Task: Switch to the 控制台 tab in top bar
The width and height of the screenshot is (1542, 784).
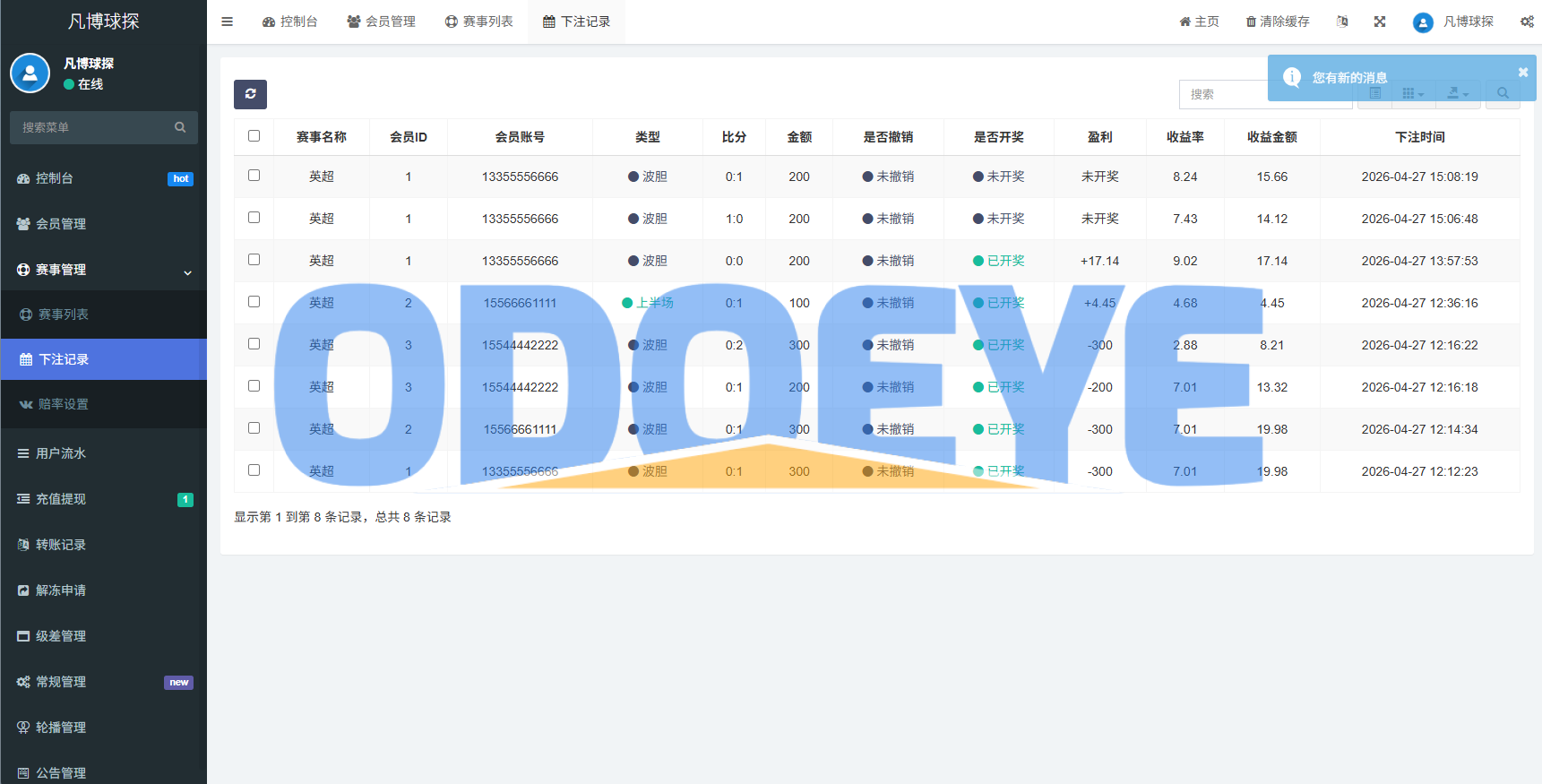Action: click(289, 22)
